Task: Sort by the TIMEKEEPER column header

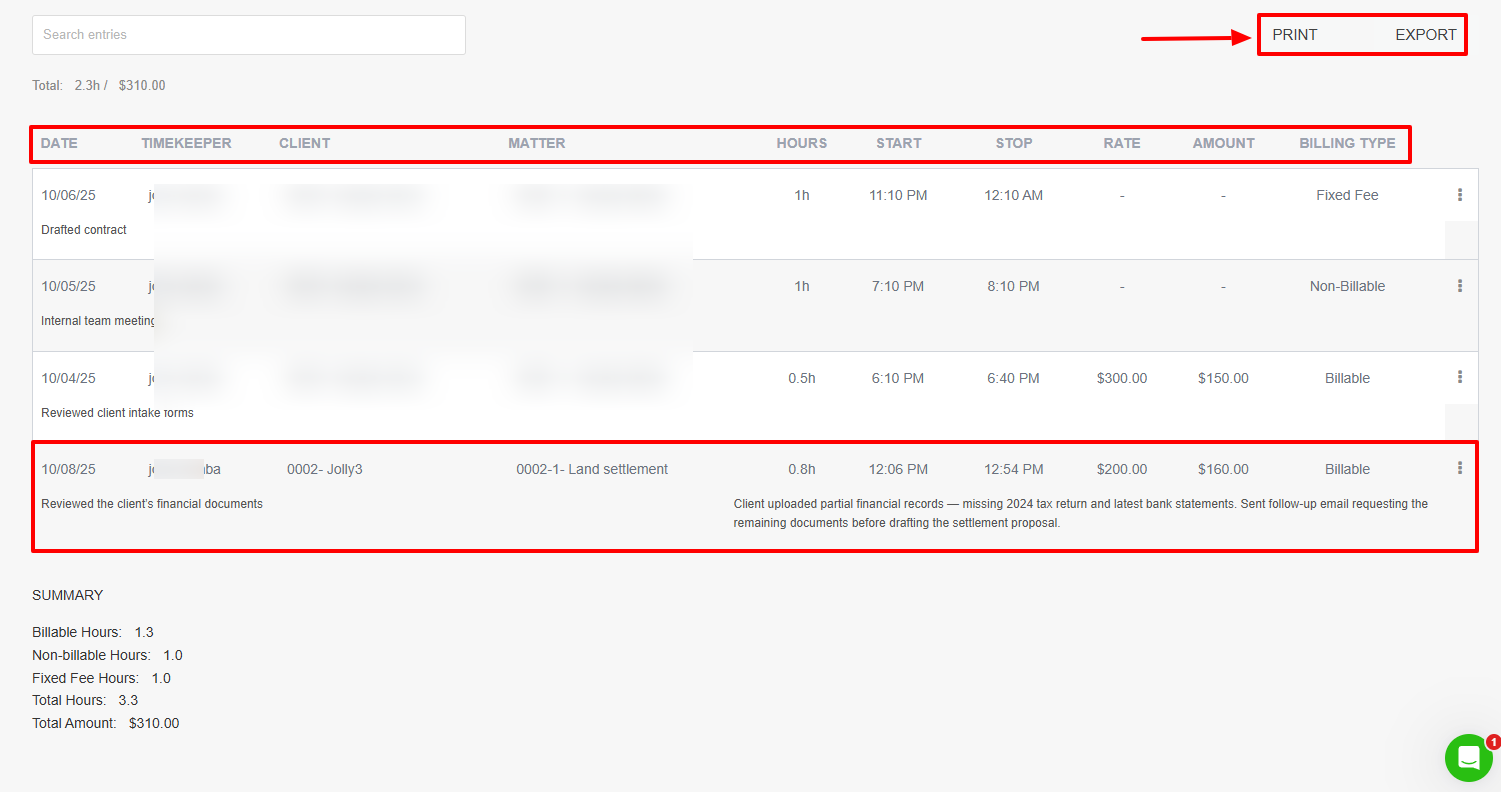Action: point(186,143)
